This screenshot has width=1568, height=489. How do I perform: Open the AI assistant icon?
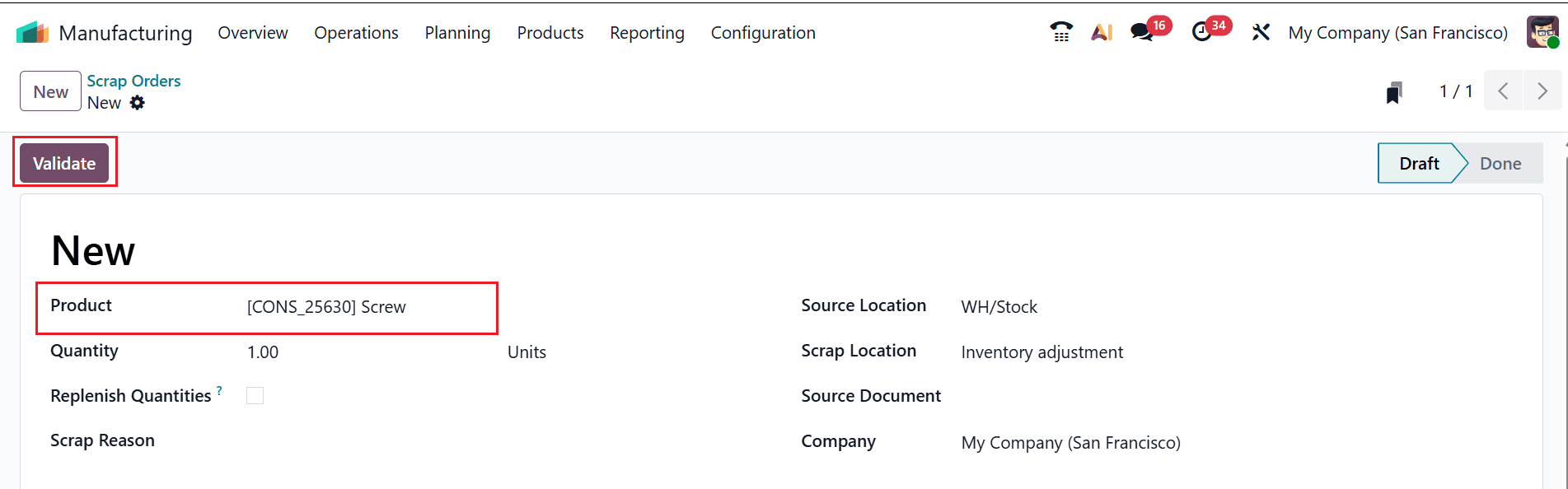(x=1102, y=32)
